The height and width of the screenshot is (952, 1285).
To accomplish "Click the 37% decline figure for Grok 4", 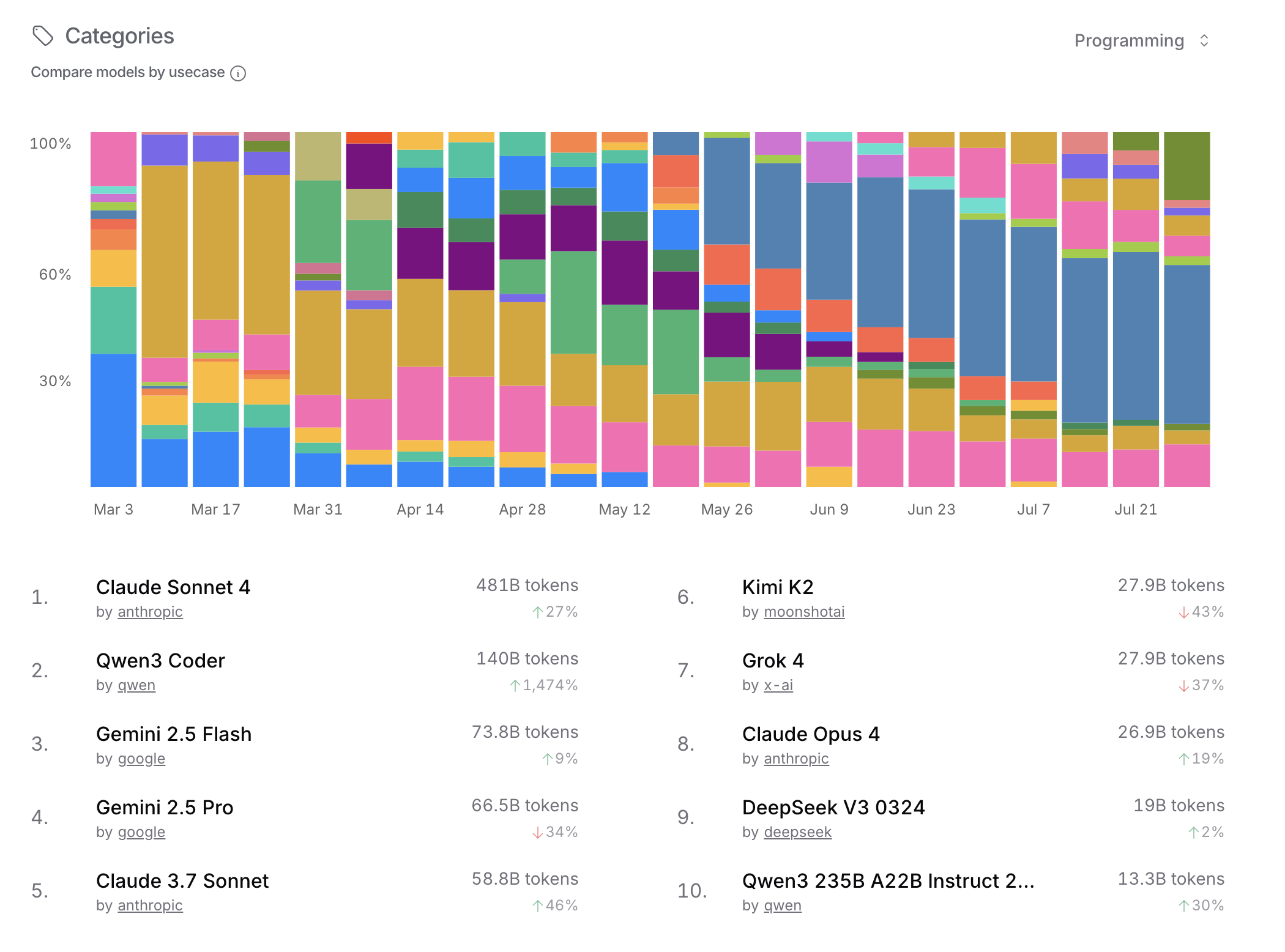I will pyautogui.click(x=1201, y=685).
